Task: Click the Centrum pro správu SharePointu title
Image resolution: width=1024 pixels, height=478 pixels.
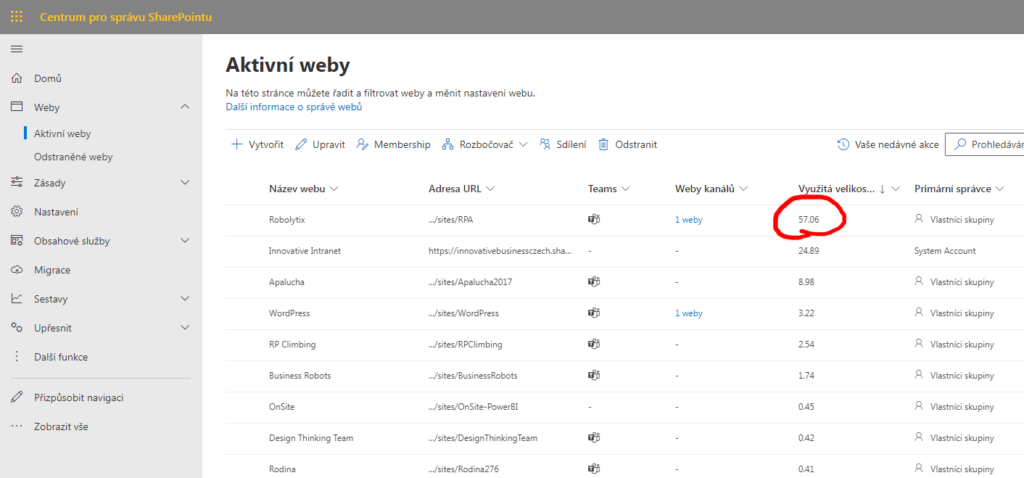Action: click(126, 17)
